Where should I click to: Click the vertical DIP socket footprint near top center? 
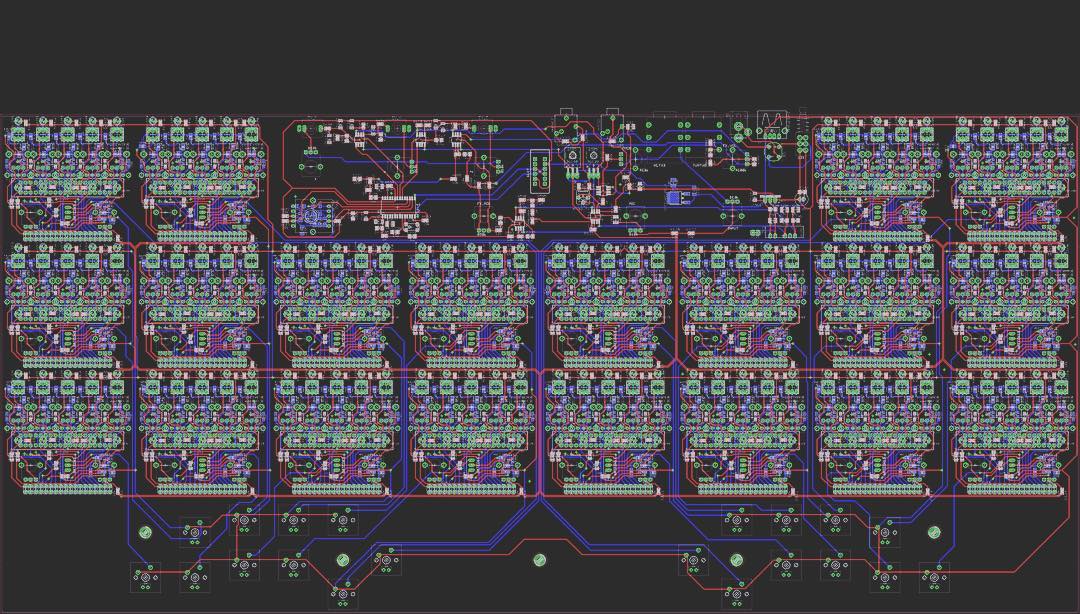538,173
